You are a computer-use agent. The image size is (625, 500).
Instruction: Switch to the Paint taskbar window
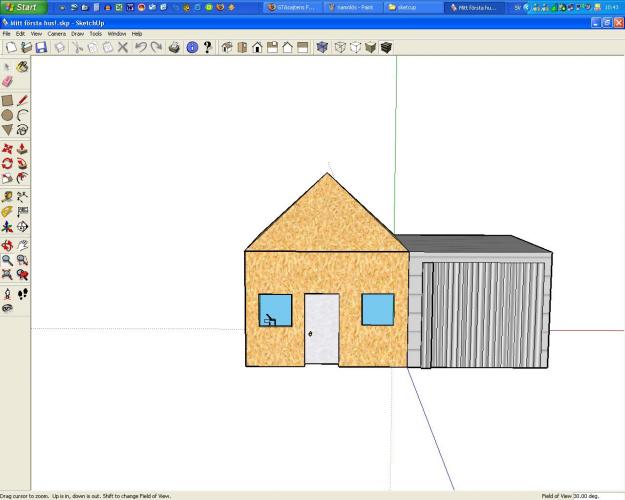[x=352, y=7]
